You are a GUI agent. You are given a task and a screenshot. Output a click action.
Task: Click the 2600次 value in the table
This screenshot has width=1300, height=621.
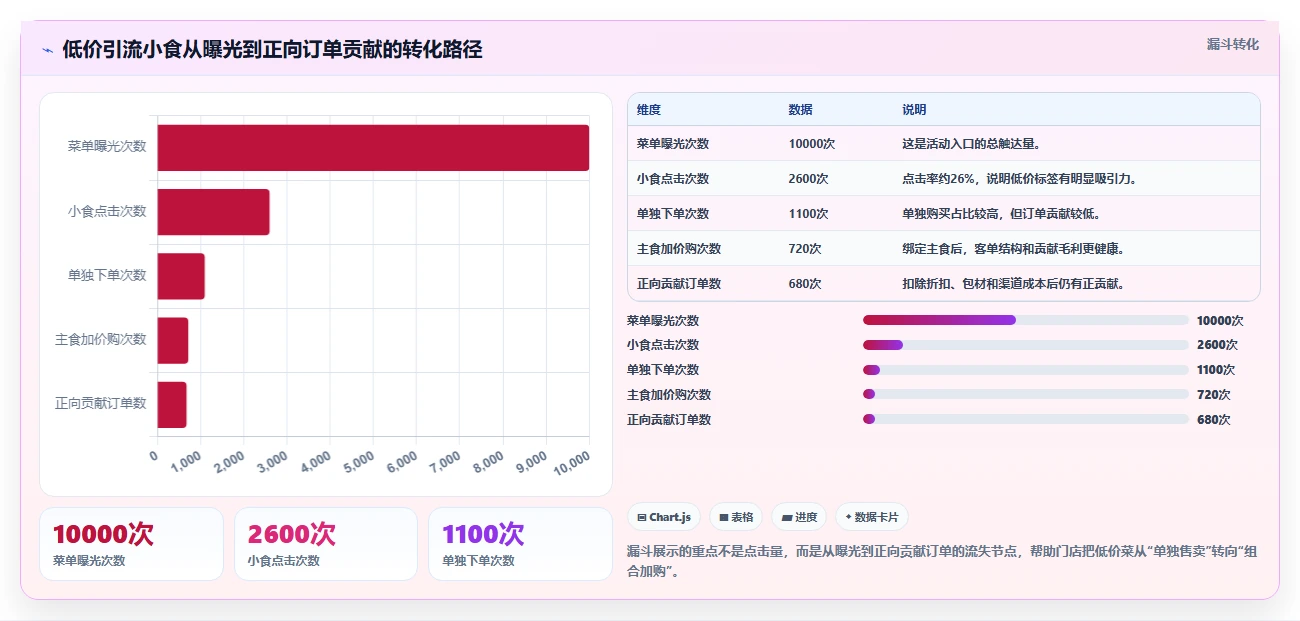click(x=809, y=179)
